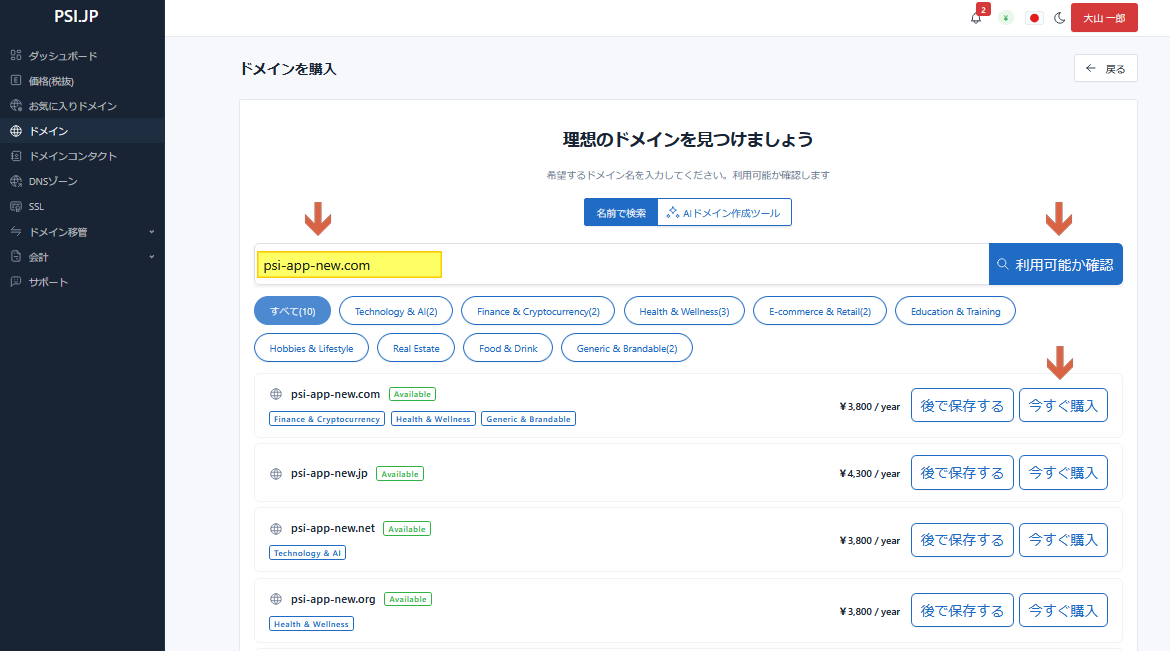This screenshot has height=651, width=1170.
Task: Select the 名前で検索 tab
Action: click(620, 213)
